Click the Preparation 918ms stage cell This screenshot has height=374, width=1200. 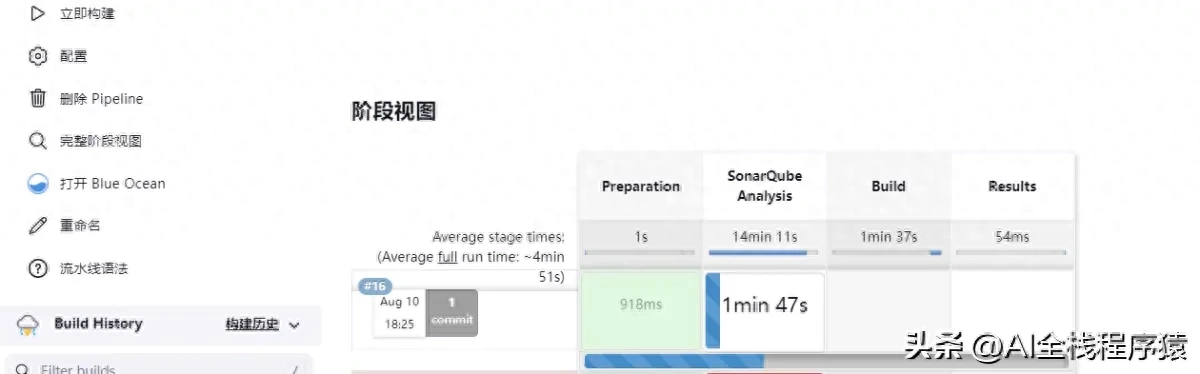[x=641, y=311]
